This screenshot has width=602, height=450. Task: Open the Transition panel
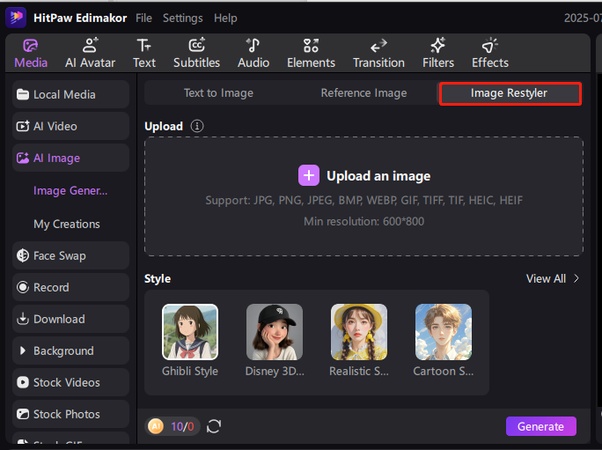click(x=379, y=53)
